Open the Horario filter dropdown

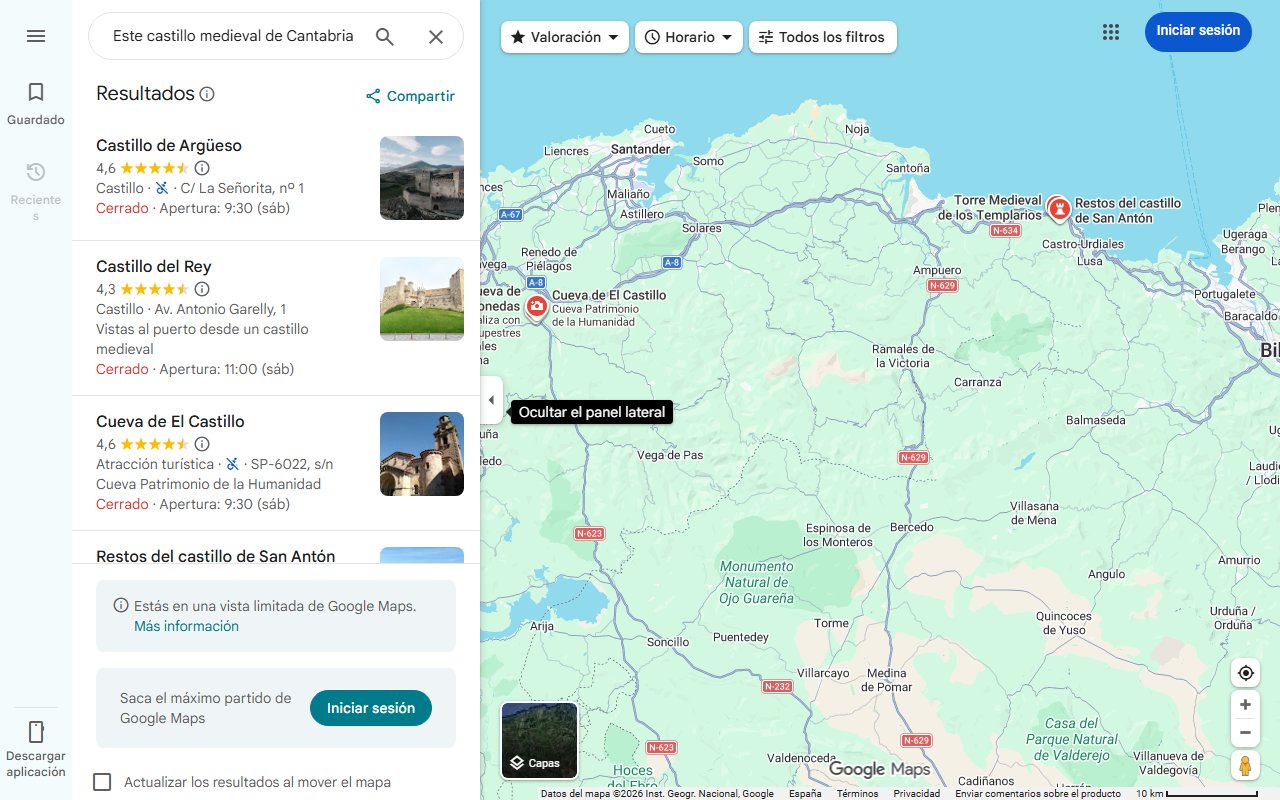688,36
